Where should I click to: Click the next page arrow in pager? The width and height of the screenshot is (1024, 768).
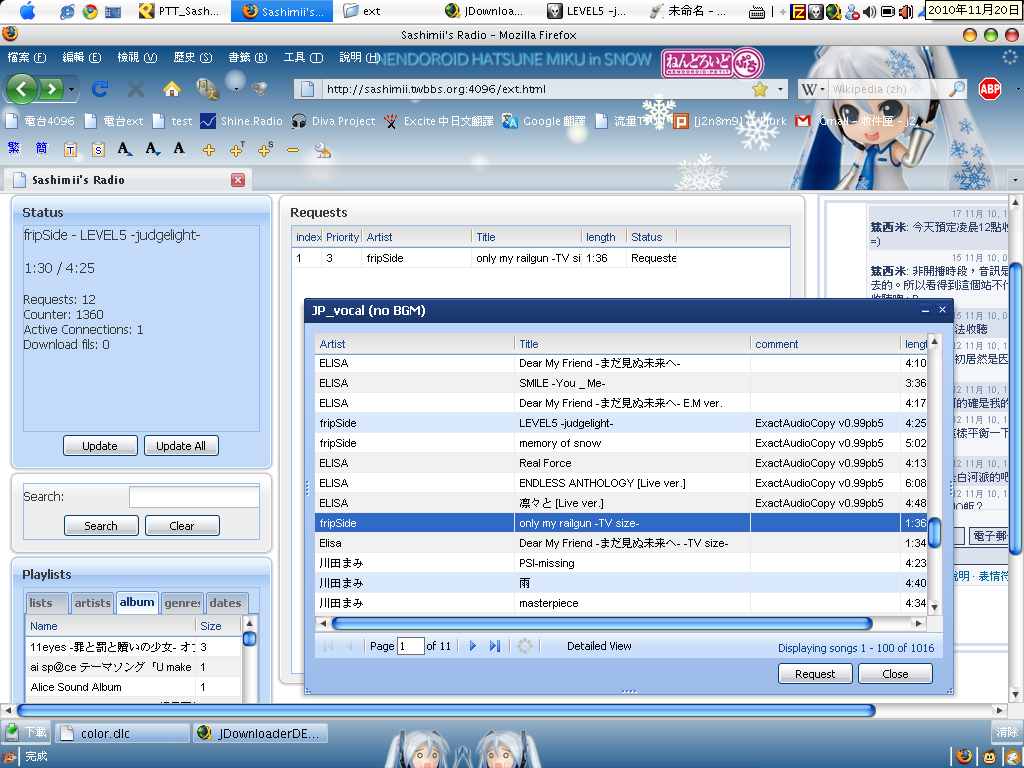(x=473, y=647)
